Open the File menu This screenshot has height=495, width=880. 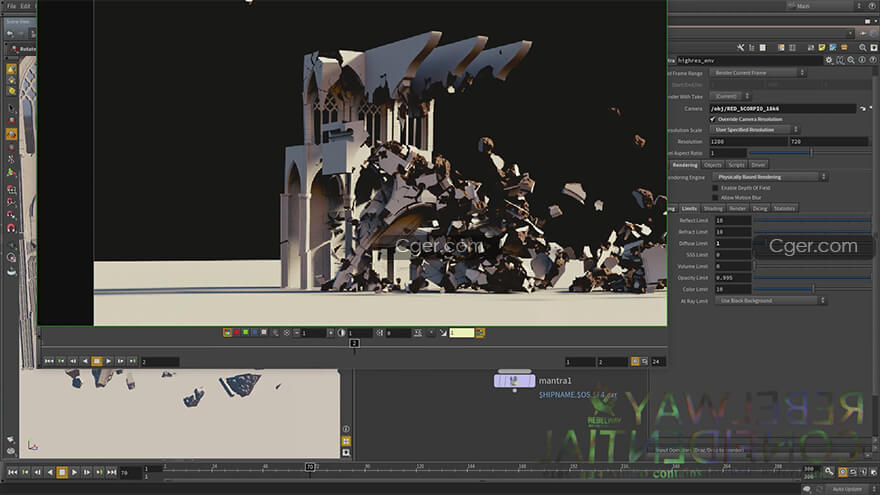point(9,6)
